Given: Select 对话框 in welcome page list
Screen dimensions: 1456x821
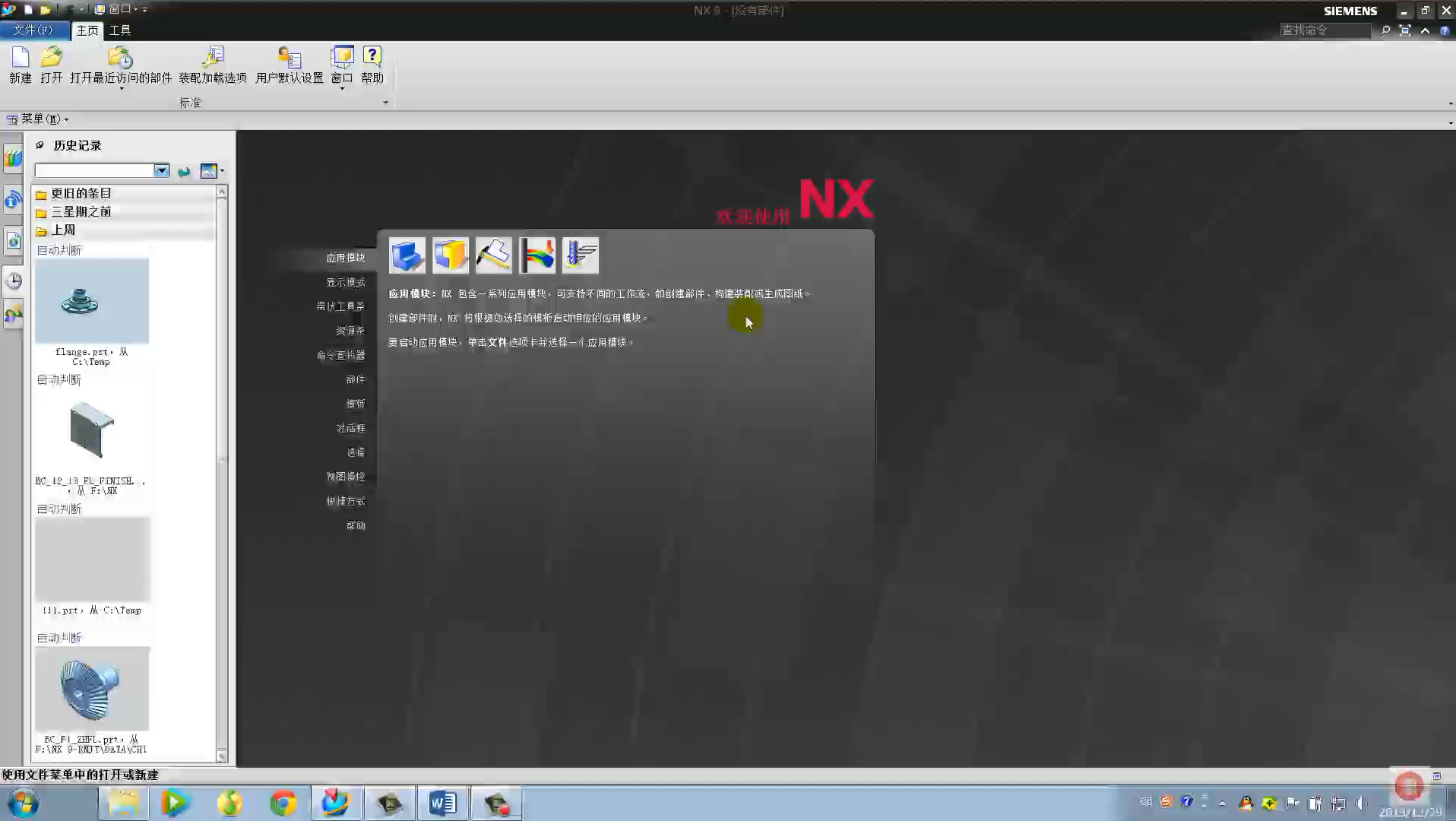Looking at the screenshot, I should tap(350, 428).
